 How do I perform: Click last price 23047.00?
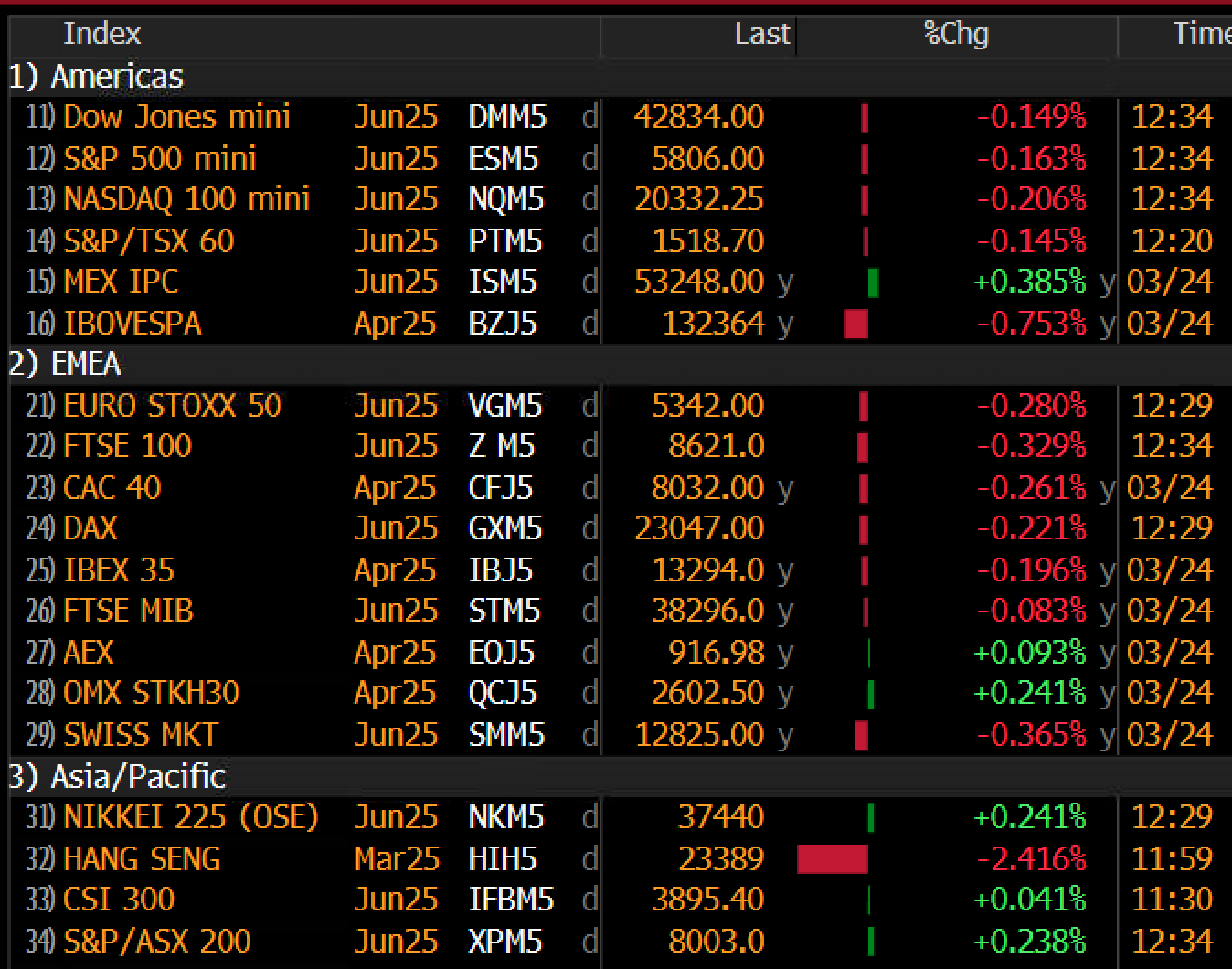pyautogui.click(x=699, y=528)
